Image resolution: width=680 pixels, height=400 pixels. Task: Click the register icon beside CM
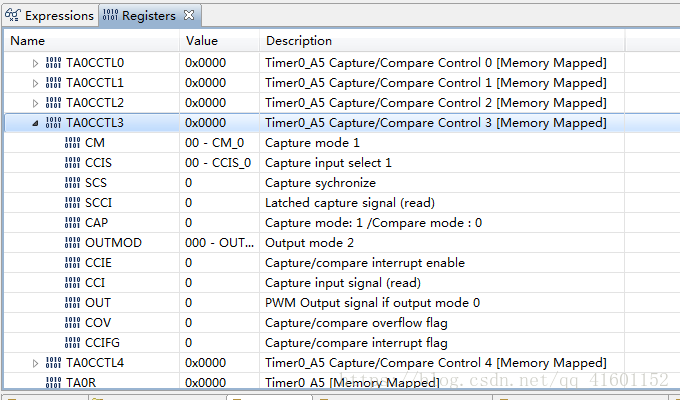72,143
